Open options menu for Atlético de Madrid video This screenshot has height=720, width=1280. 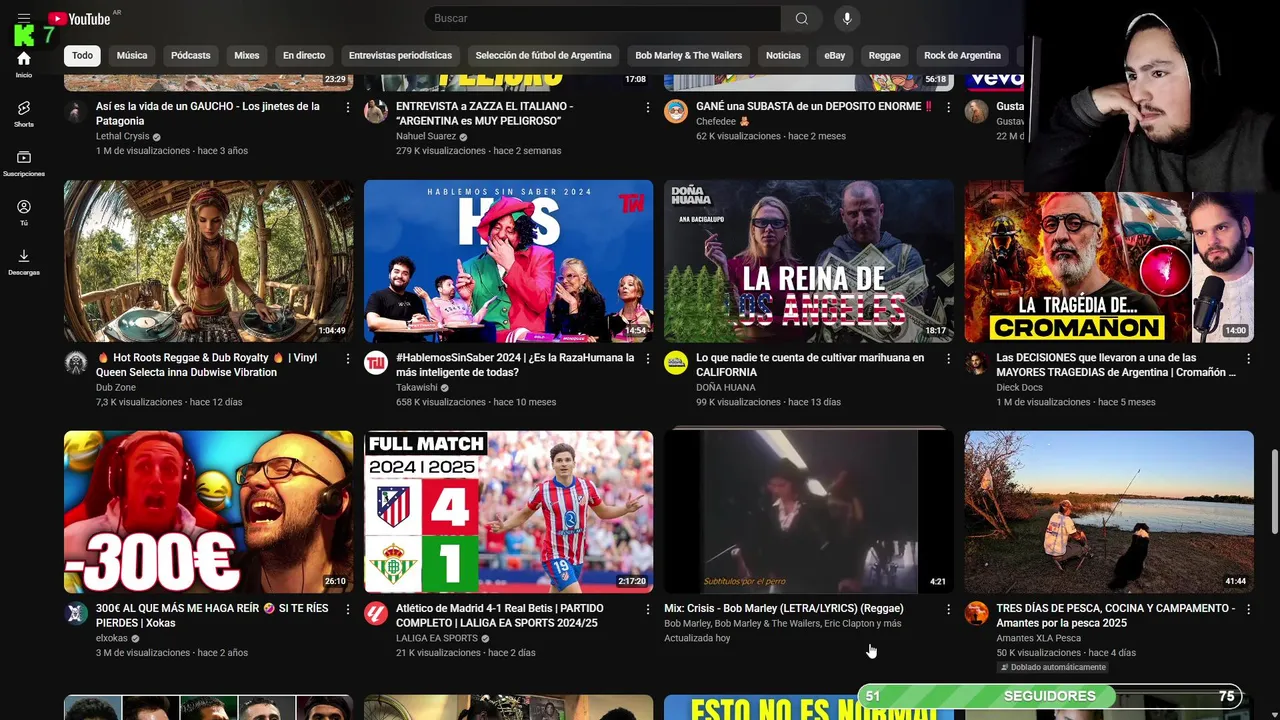click(x=648, y=609)
